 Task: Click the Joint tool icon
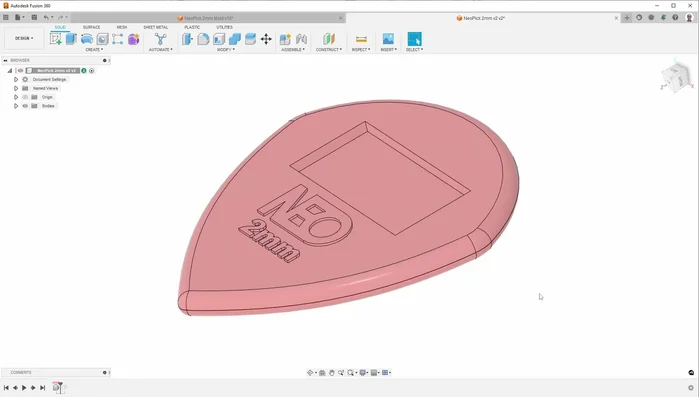tap(301, 39)
